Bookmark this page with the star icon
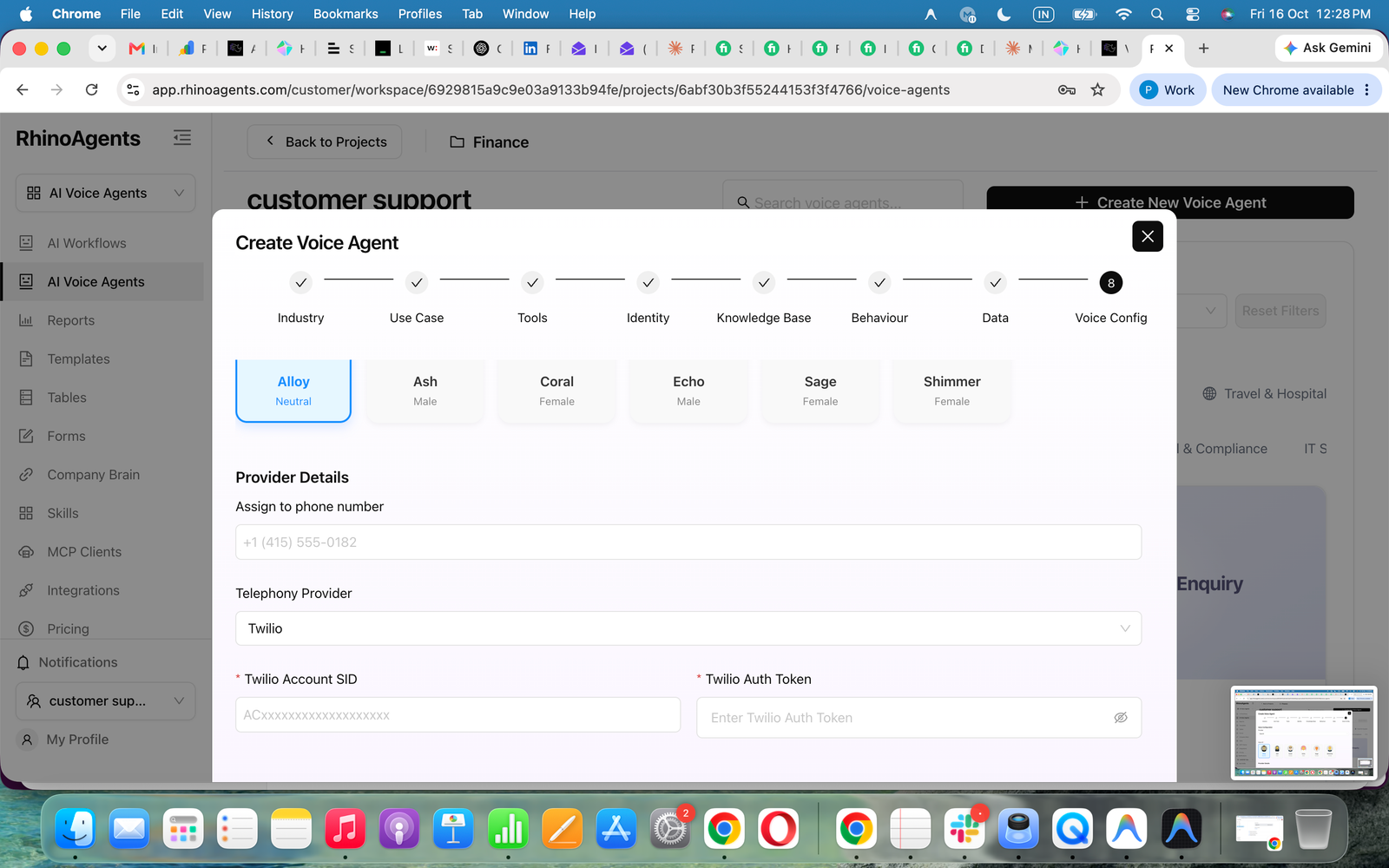The width and height of the screenshot is (1389, 868). click(1097, 89)
